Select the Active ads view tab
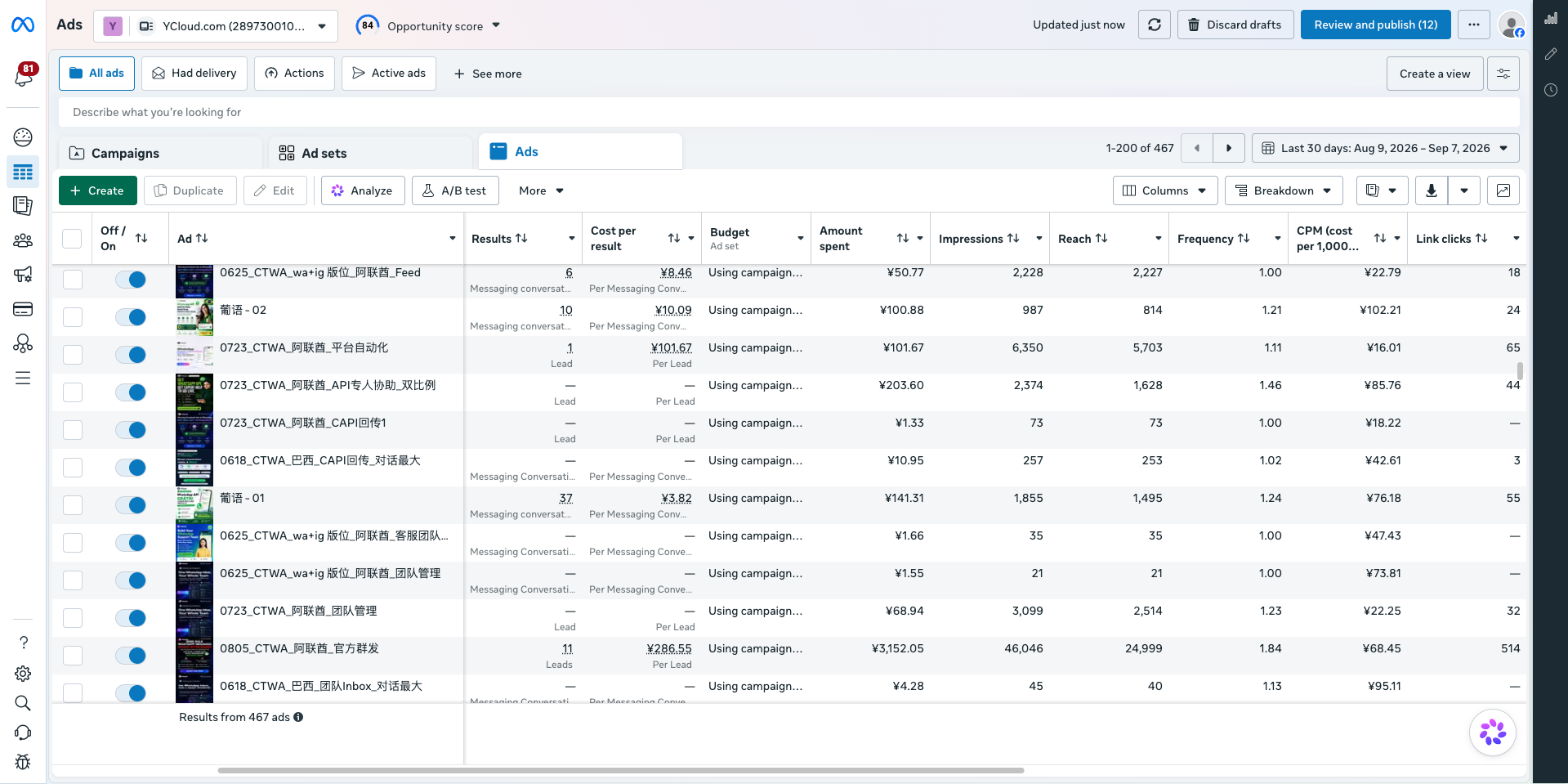Image resolution: width=1568 pixels, height=784 pixels. click(389, 74)
